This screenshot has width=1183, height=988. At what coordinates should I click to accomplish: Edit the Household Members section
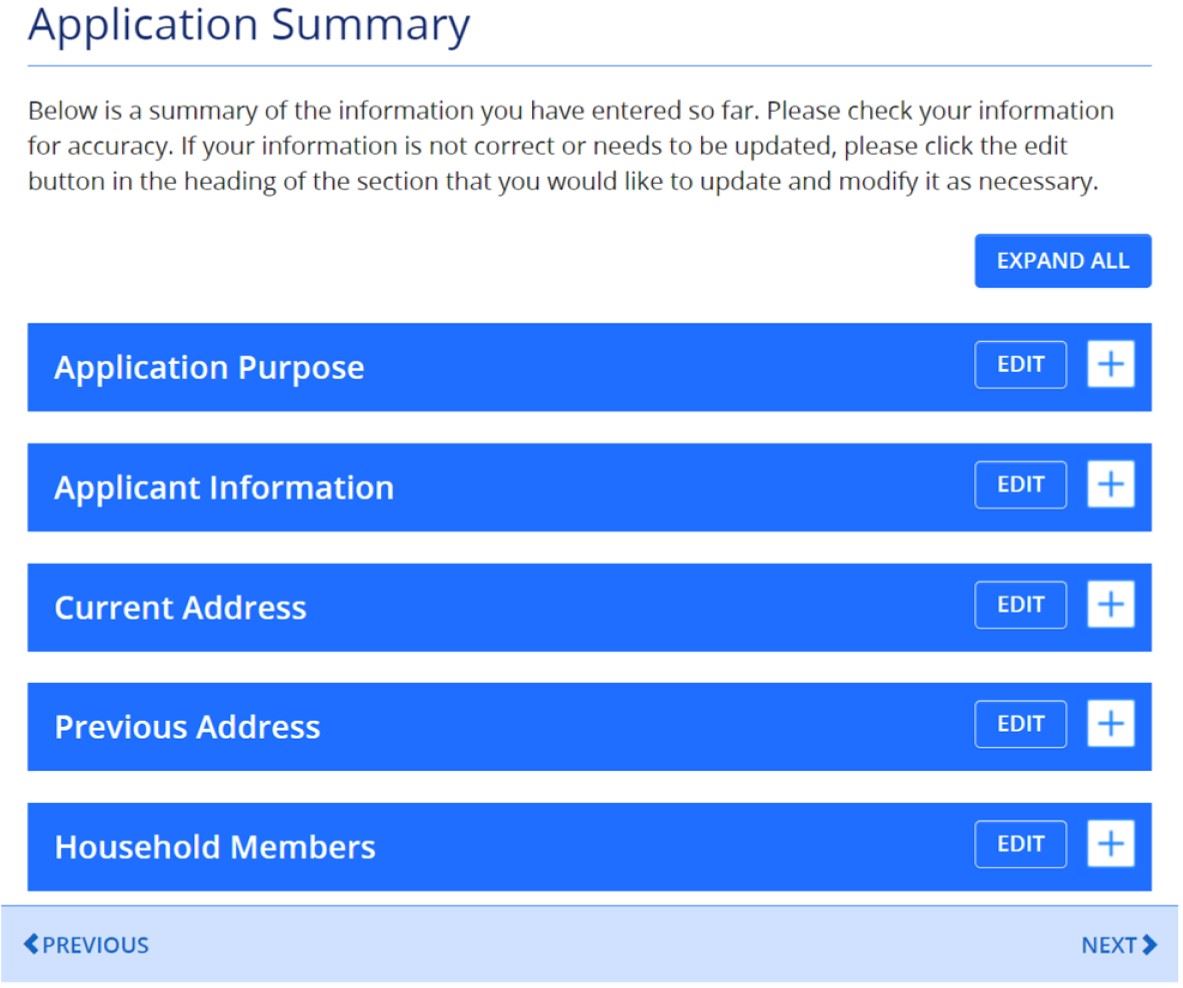click(1020, 845)
